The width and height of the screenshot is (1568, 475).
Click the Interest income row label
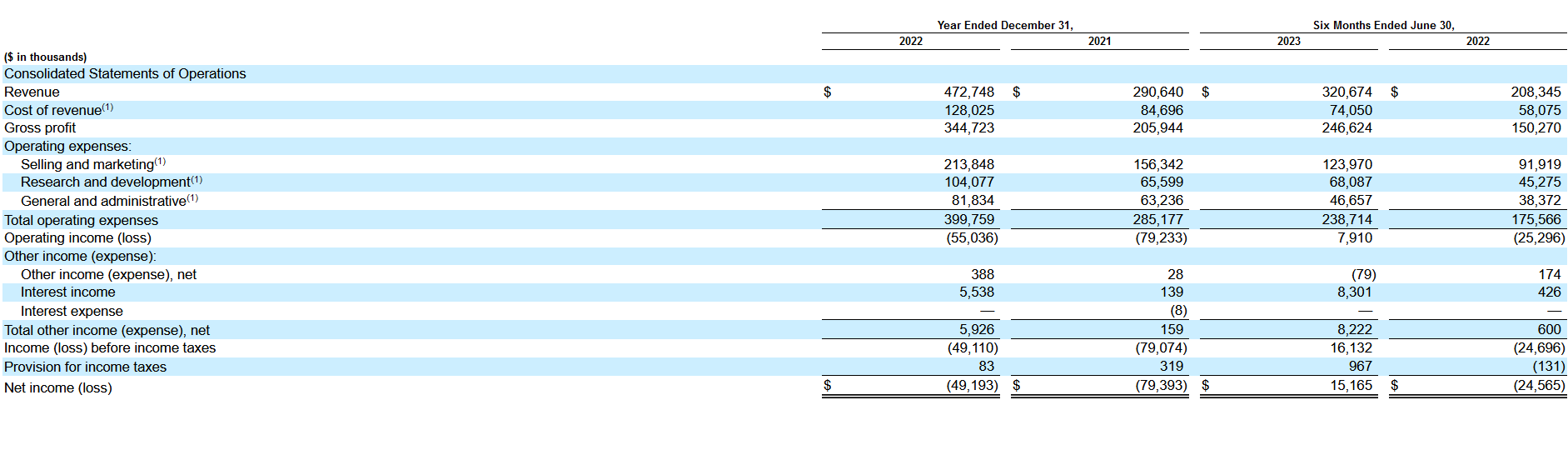tap(68, 292)
